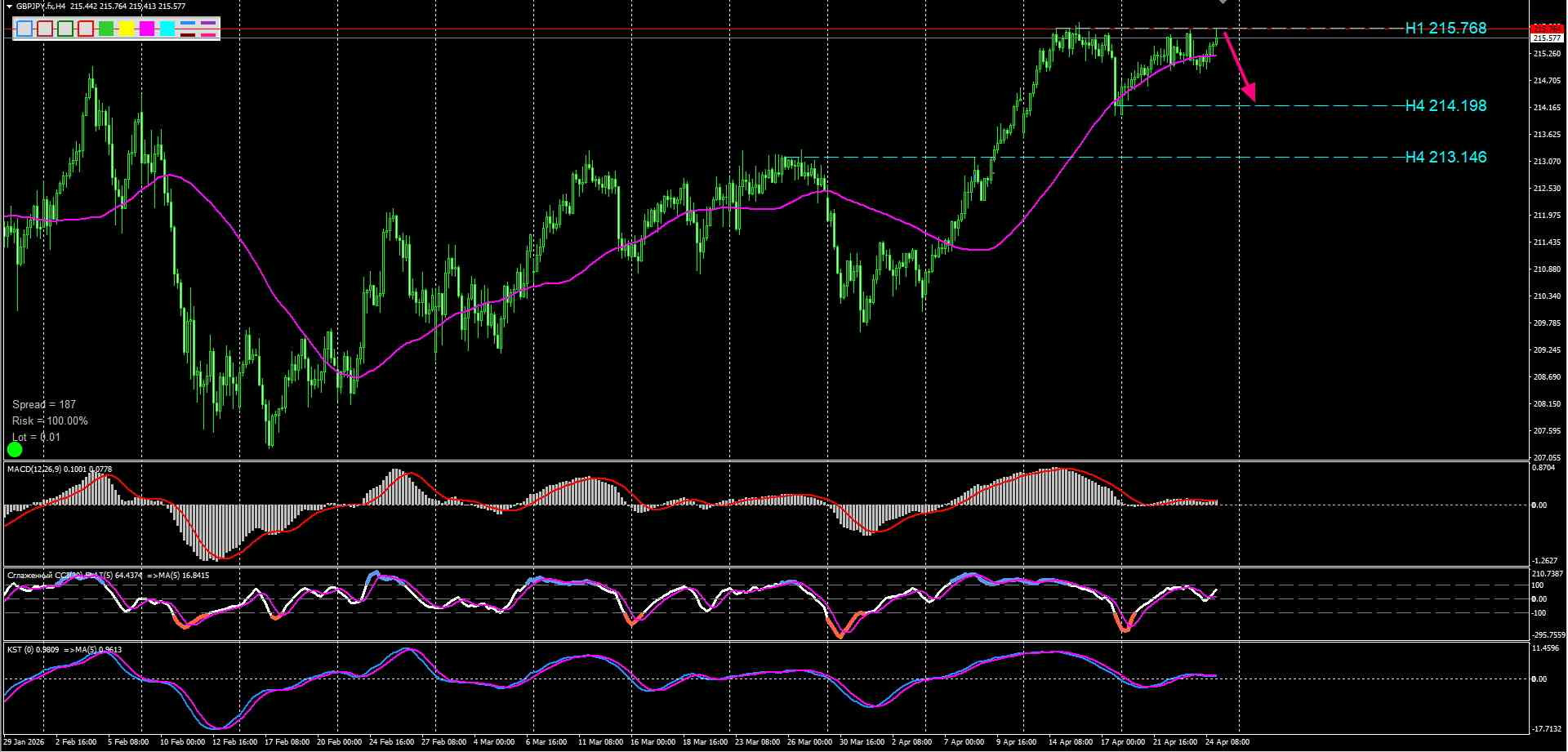The image size is (1568, 752).
Task: Click the 29 Jan 2026 date label
Action: [24, 742]
